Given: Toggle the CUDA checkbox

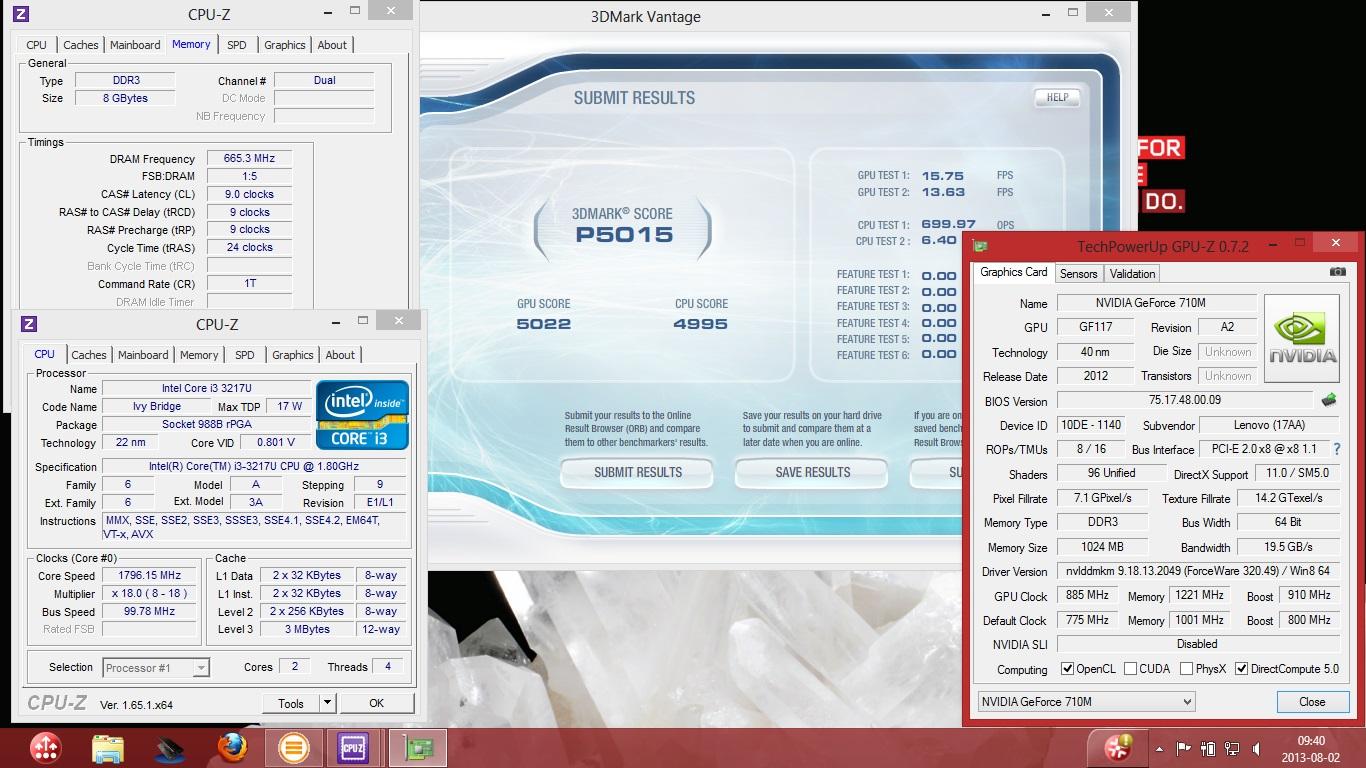Looking at the screenshot, I should [x=1130, y=669].
